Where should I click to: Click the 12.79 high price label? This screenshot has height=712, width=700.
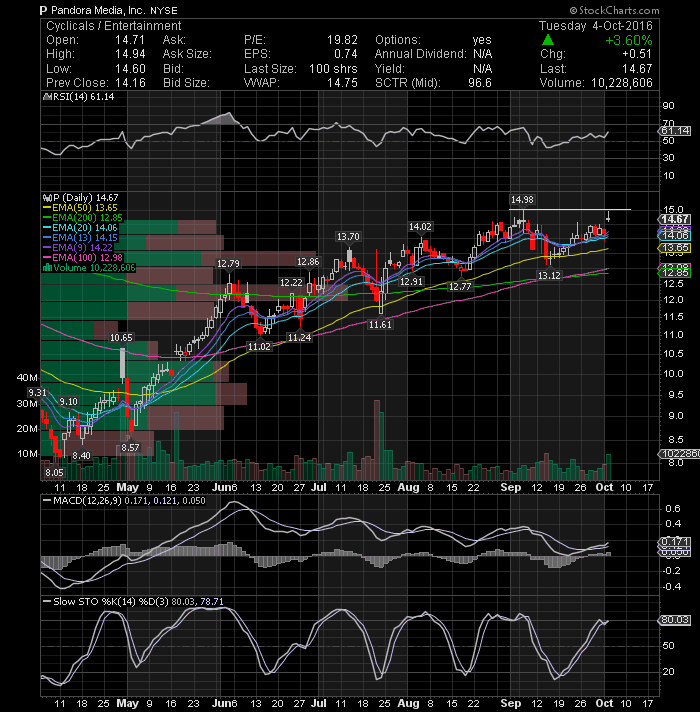click(x=228, y=263)
